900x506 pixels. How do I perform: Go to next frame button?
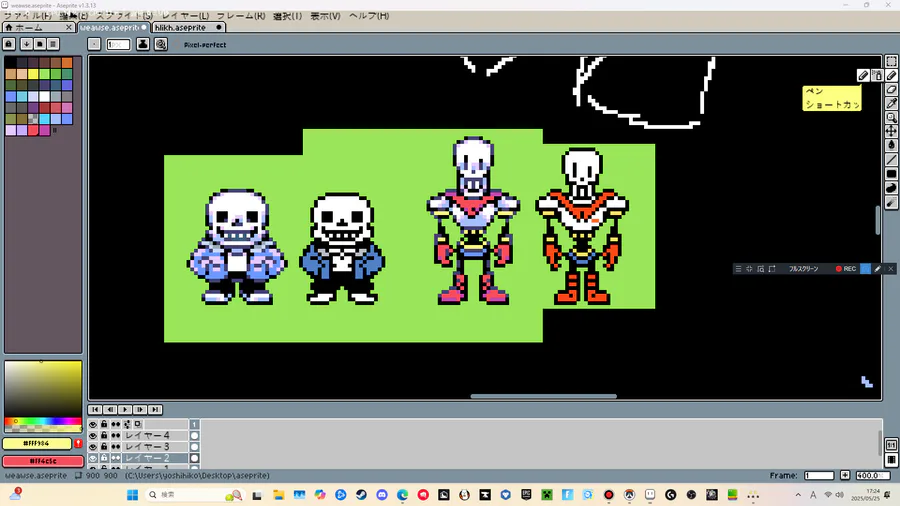(x=140, y=409)
